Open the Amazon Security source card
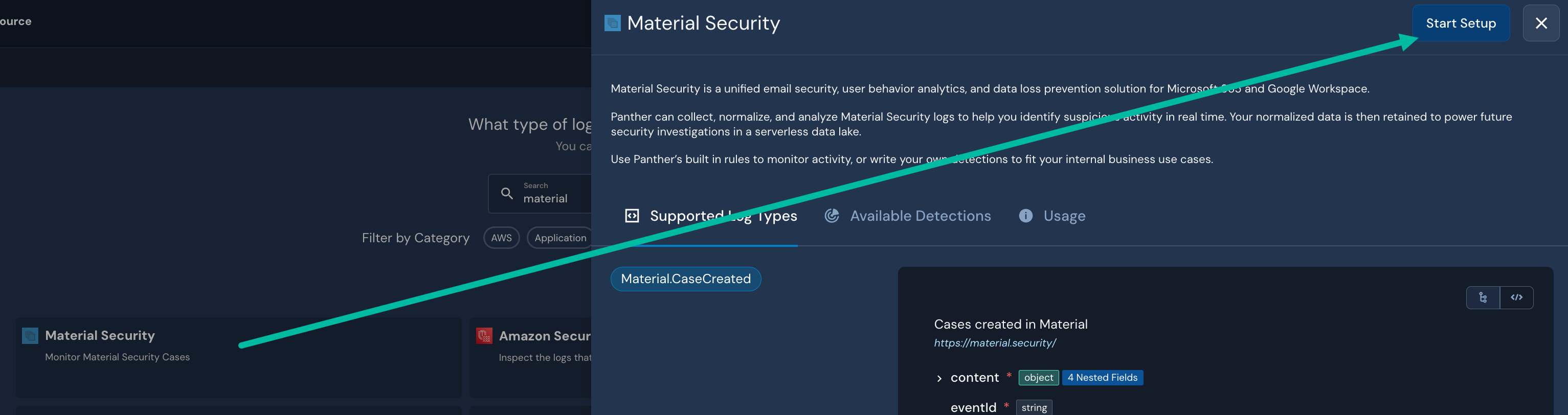 [x=531, y=358]
